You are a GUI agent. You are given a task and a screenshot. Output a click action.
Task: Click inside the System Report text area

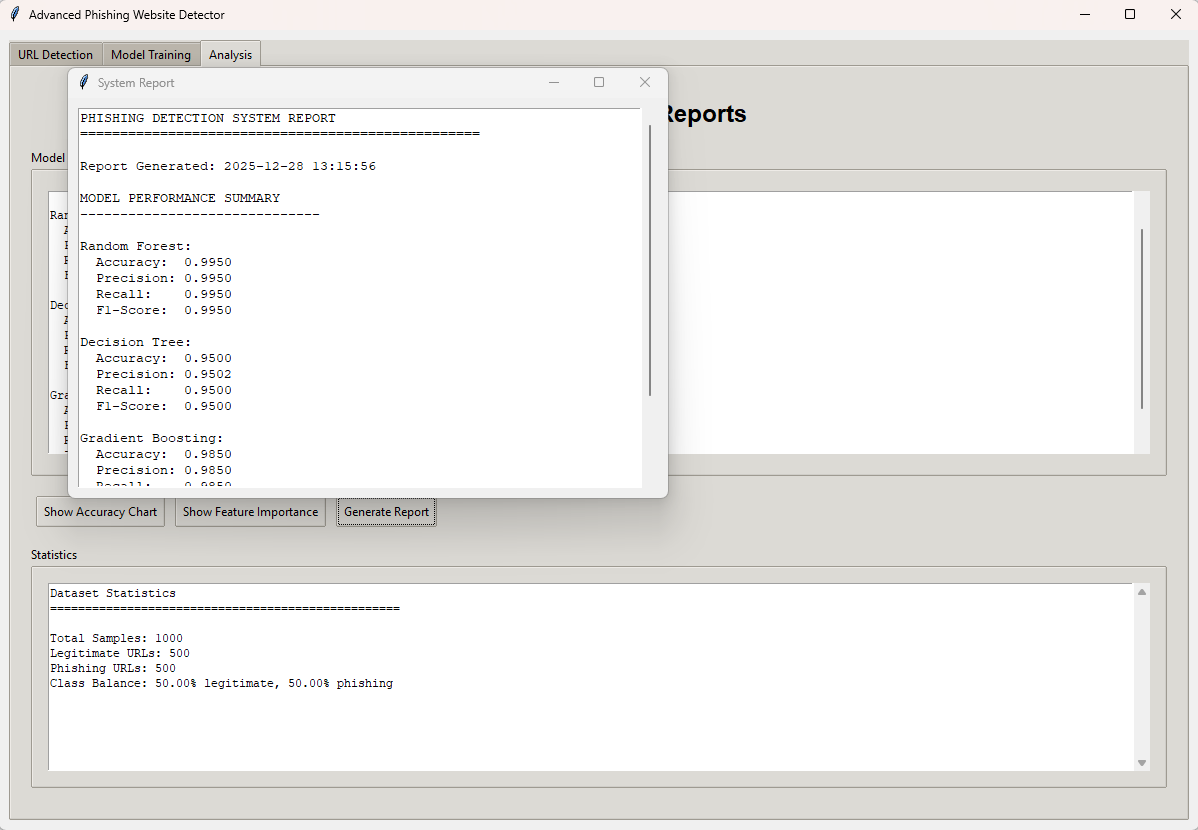[x=400, y=300]
